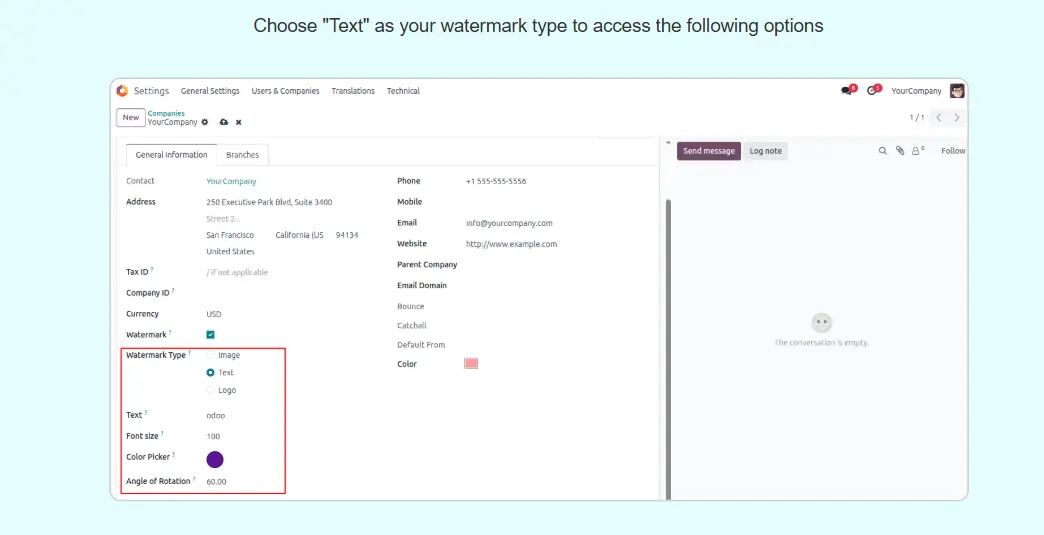Screen dimensions: 1044x535
Task: Open the activities clock icon
Action: pos(872,91)
